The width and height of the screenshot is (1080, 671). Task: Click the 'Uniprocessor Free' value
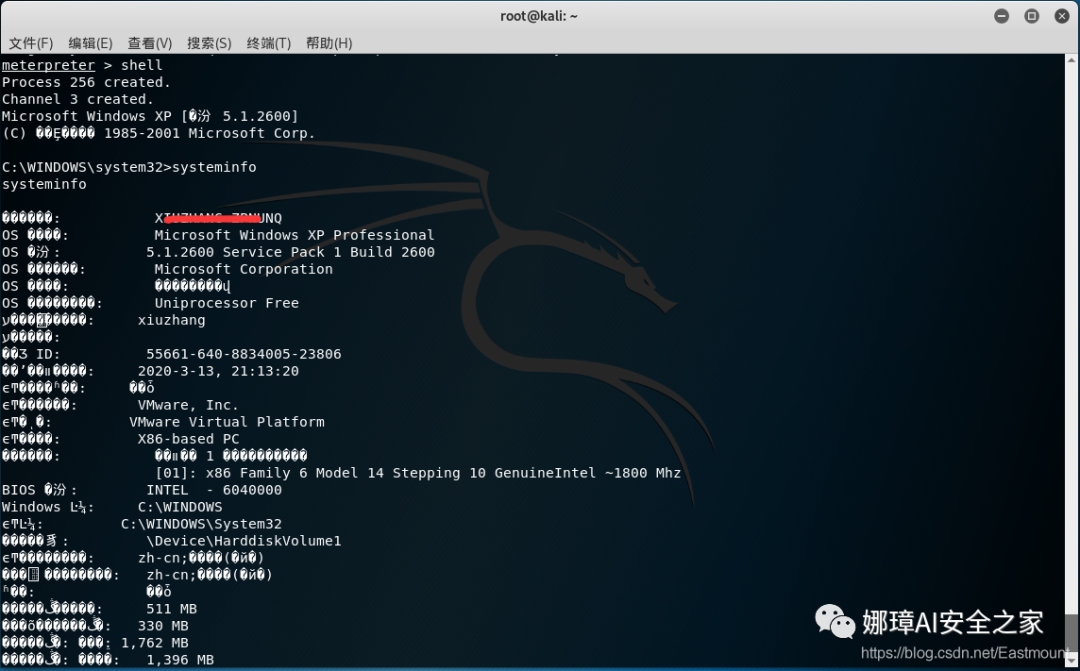pyautogui.click(x=227, y=303)
